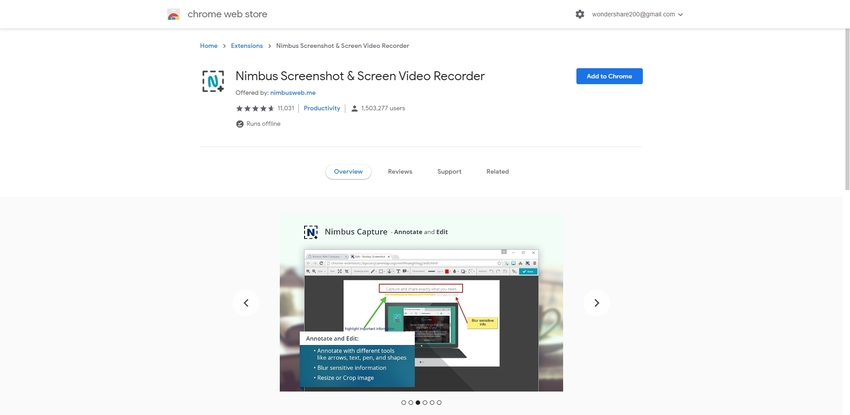This screenshot has height=415, width=850.
Task: Switch to the Reviews tab
Action: tap(400, 172)
